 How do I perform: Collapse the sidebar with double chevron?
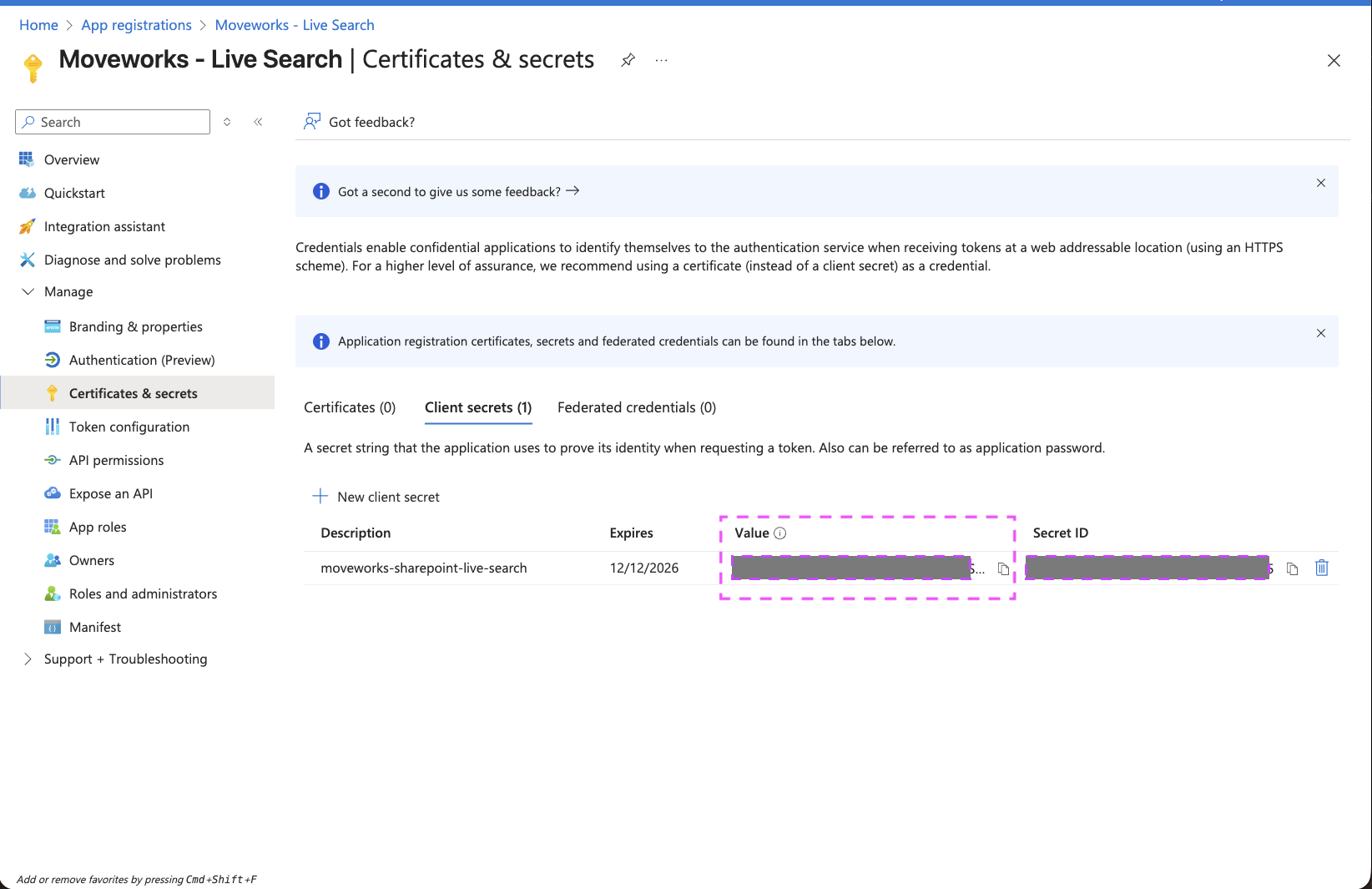259,122
